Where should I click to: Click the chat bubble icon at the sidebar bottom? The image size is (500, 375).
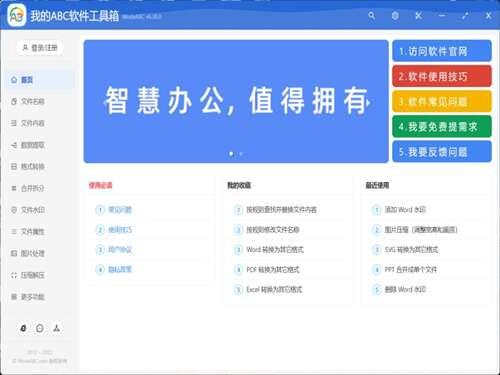(x=40, y=328)
